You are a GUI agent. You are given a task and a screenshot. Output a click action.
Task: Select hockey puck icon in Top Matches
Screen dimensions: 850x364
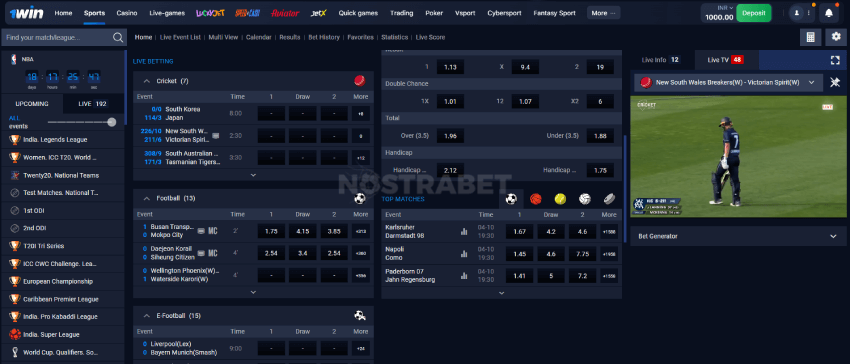[609, 199]
